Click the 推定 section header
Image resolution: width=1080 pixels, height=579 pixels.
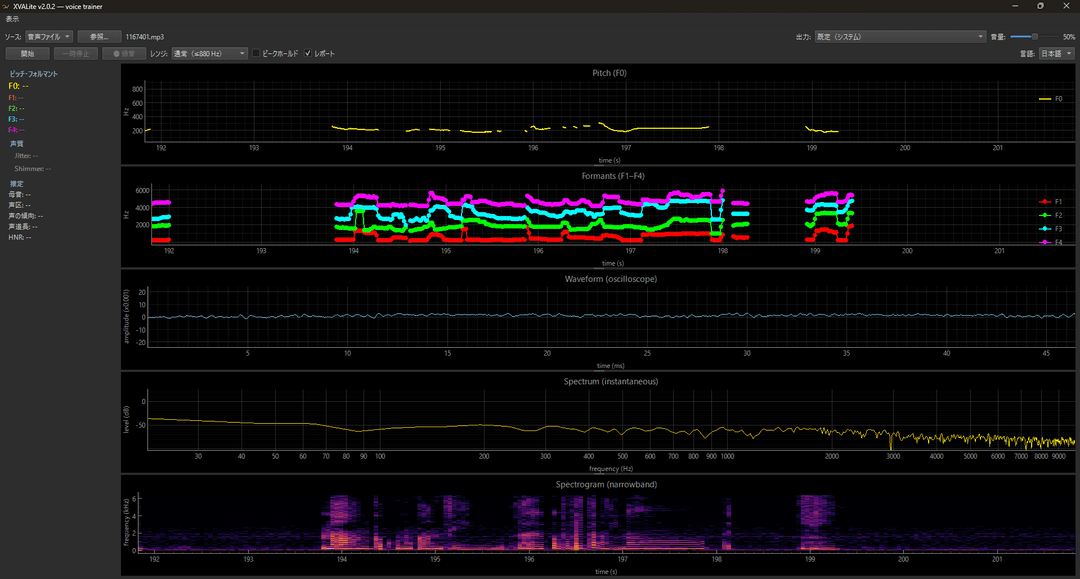pos(17,183)
